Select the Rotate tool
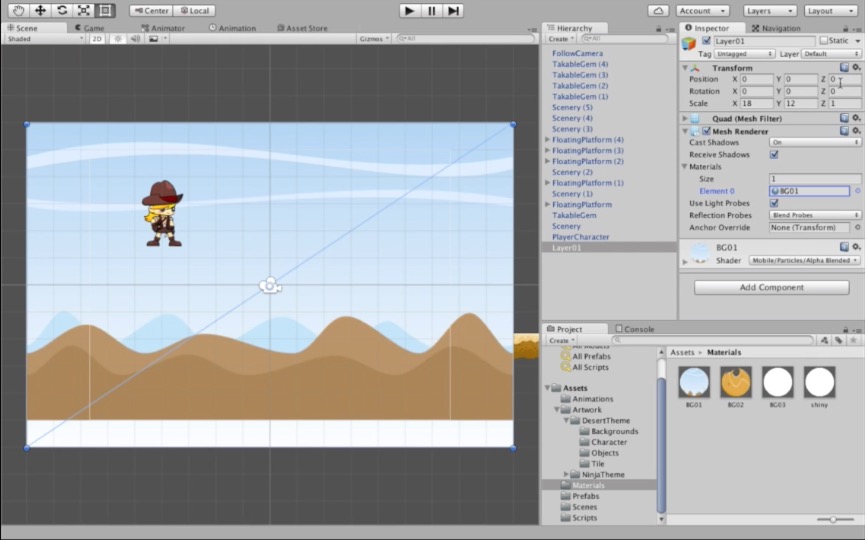 tap(62, 10)
